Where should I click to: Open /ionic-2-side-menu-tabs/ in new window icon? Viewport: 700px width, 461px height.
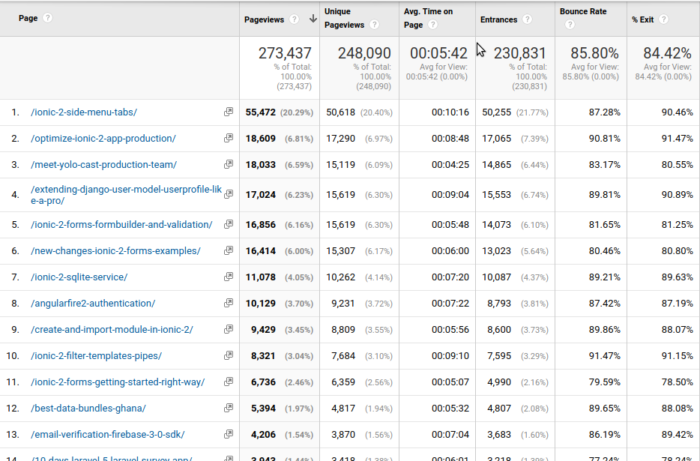pyautogui.click(x=228, y=112)
